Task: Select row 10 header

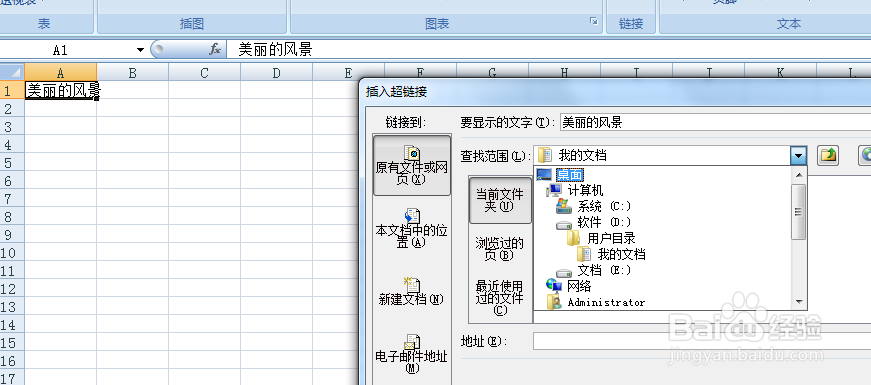Action: coord(12,253)
